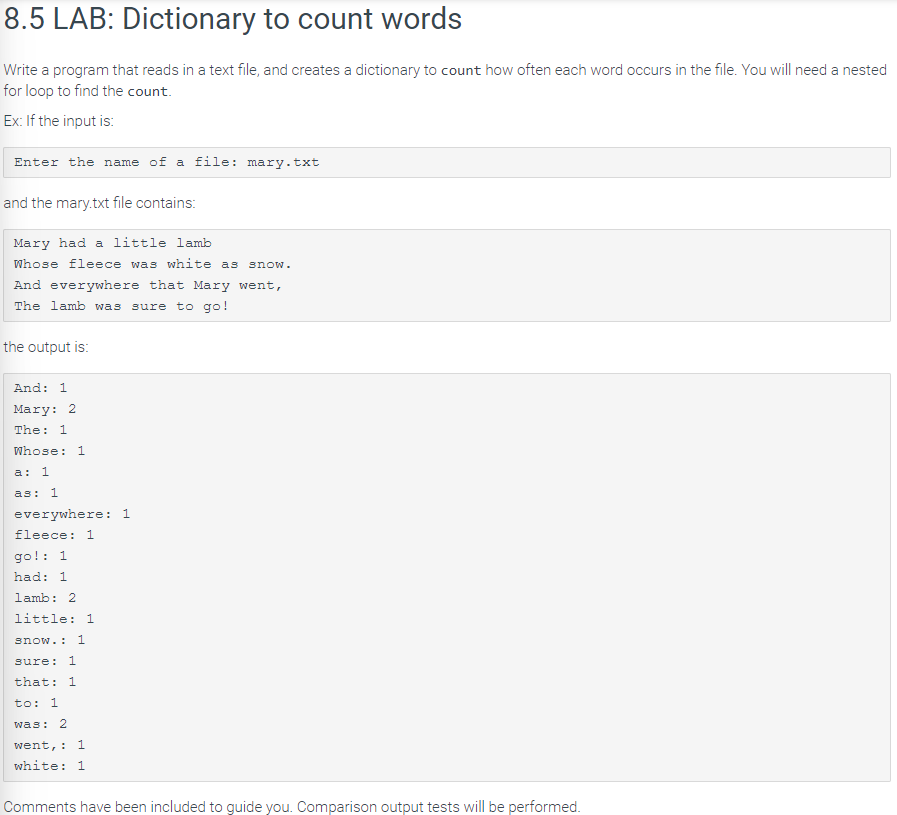This screenshot has width=897, height=815.
Task: Click the line 'And everywhere that Mary went,'
Action: point(148,285)
